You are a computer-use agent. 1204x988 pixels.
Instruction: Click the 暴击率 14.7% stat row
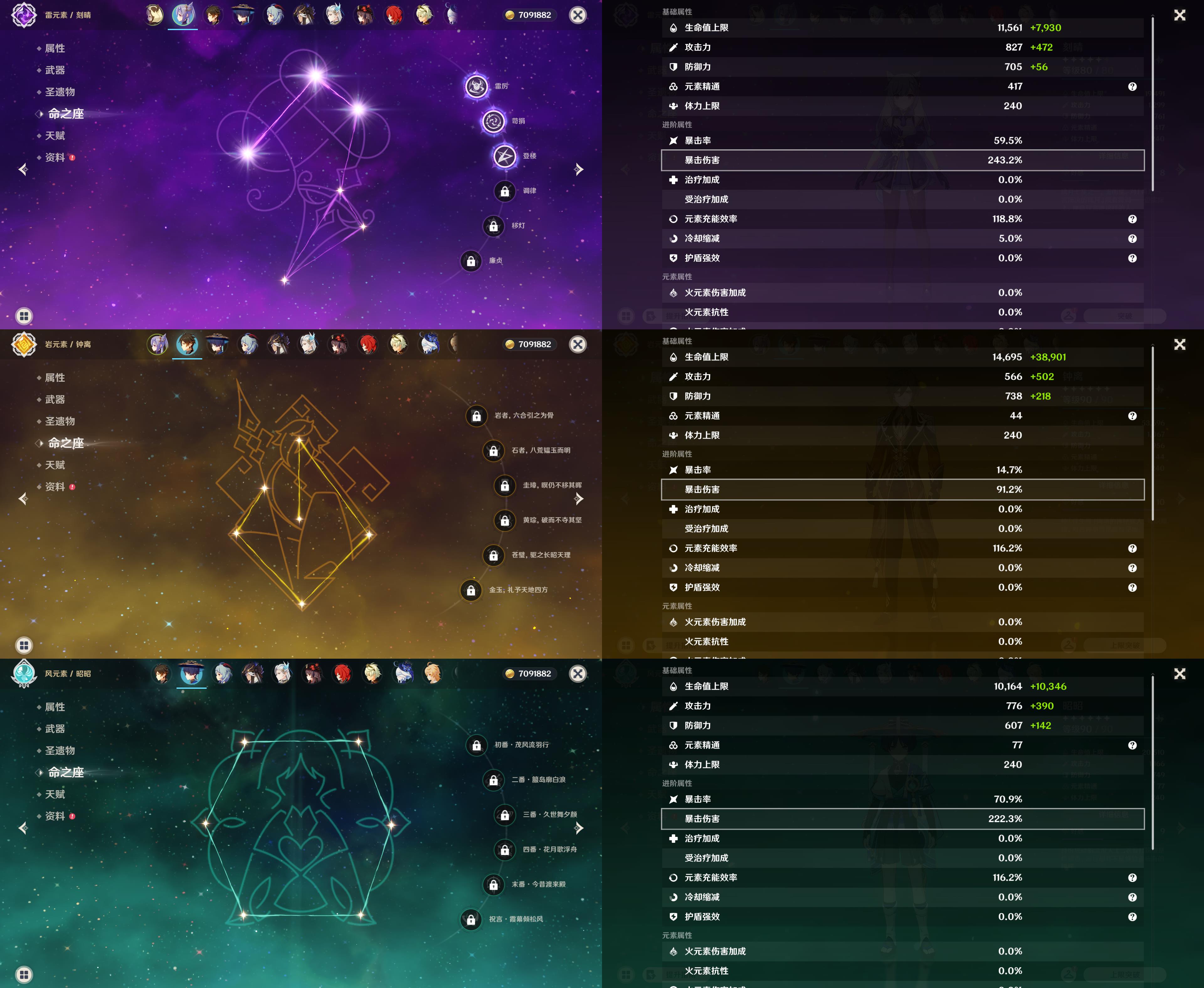point(902,470)
